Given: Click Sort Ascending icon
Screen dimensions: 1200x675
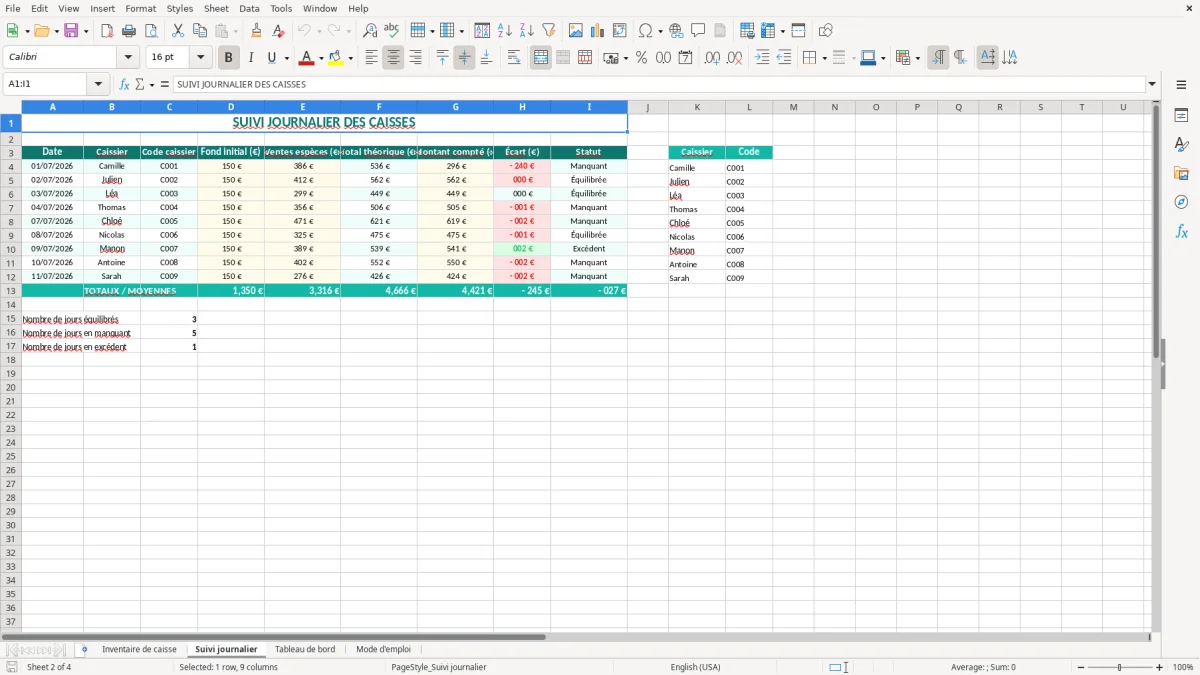Looking at the screenshot, I should [505, 31].
